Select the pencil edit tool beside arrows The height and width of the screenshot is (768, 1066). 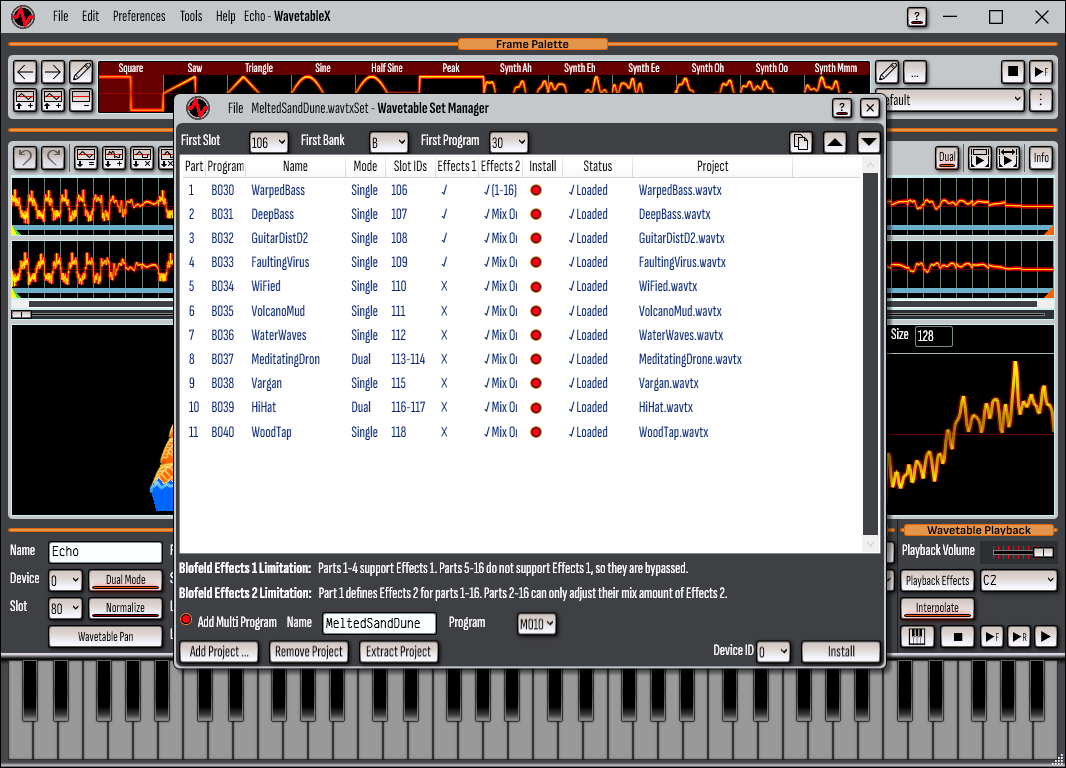coord(81,72)
